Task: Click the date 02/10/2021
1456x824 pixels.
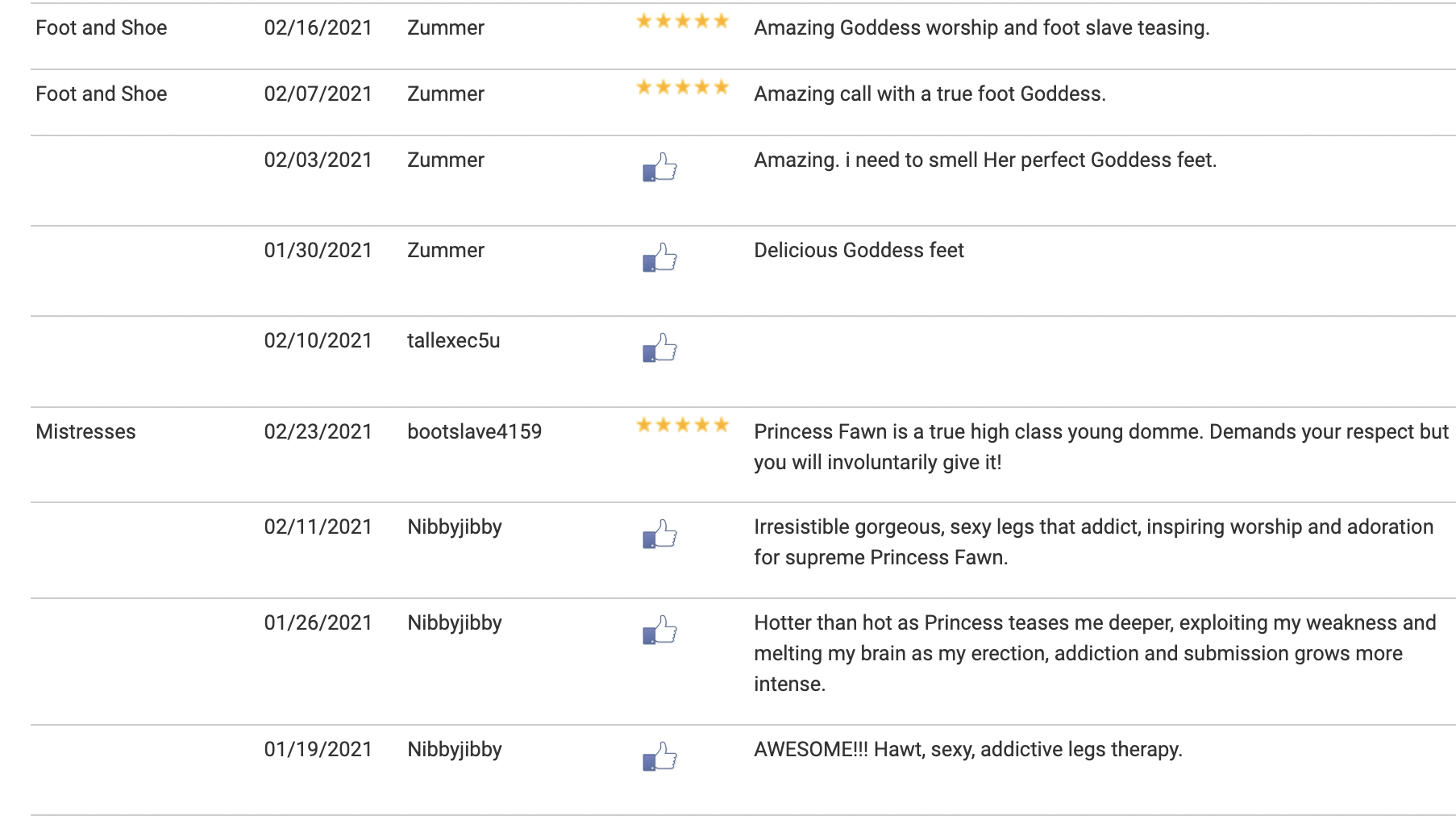Action: [318, 341]
